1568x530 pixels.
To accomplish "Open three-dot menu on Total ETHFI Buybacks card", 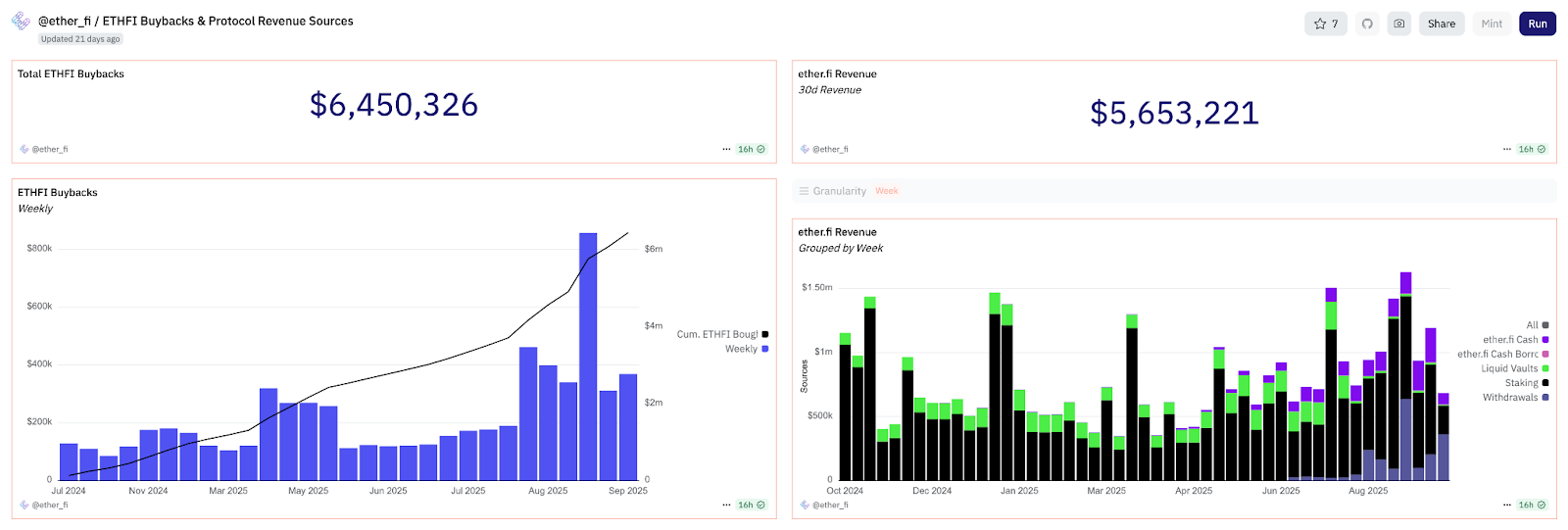I will click(x=726, y=149).
